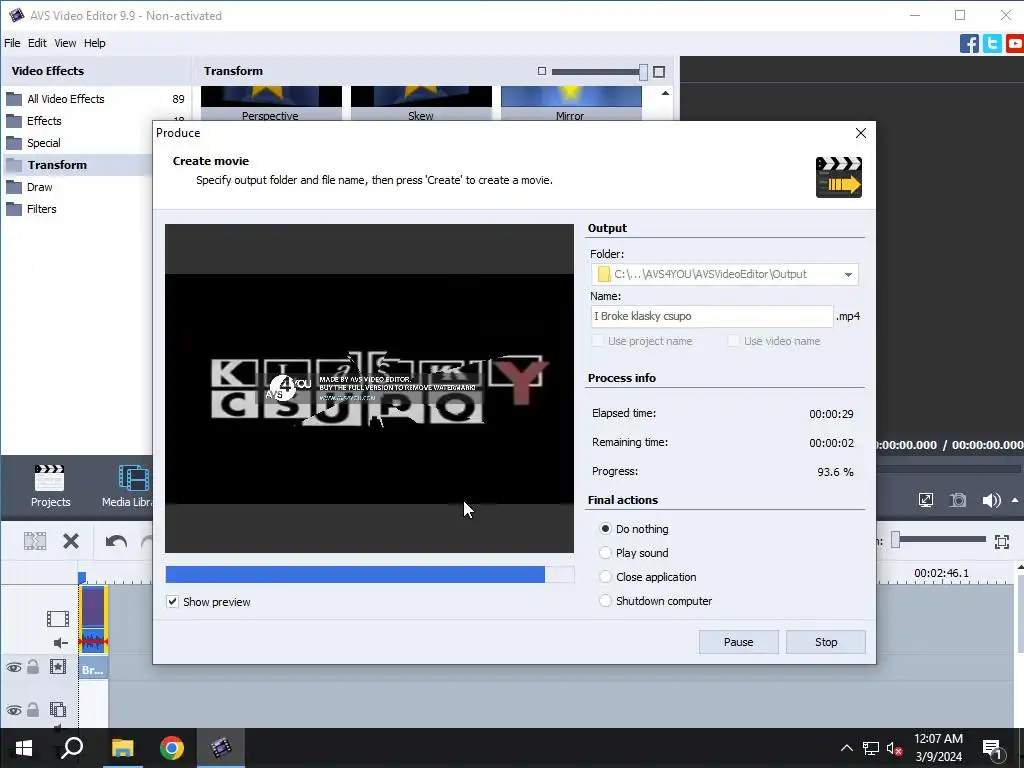Click the video effects track star icon
Screen dimensions: 1024x768
pyautogui.click(x=58, y=667)
